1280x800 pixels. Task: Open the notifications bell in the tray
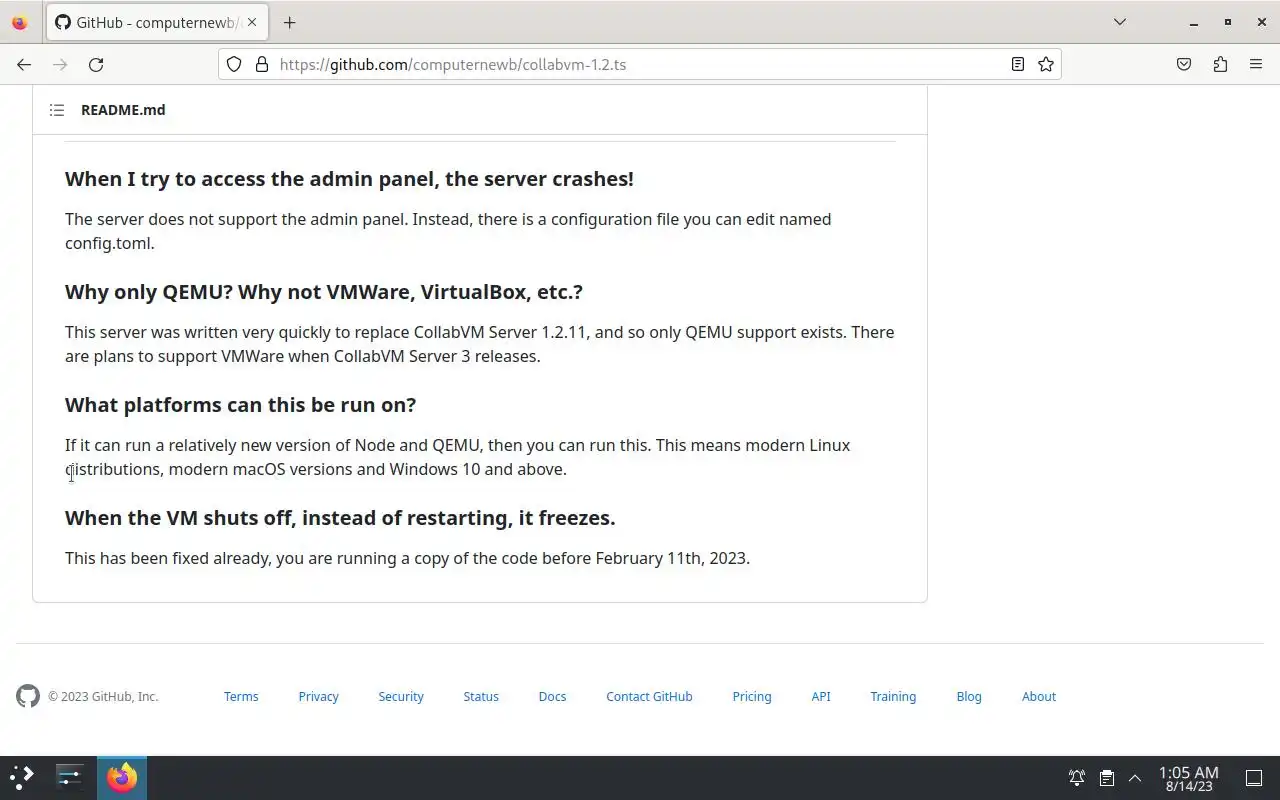(1077, 777)
